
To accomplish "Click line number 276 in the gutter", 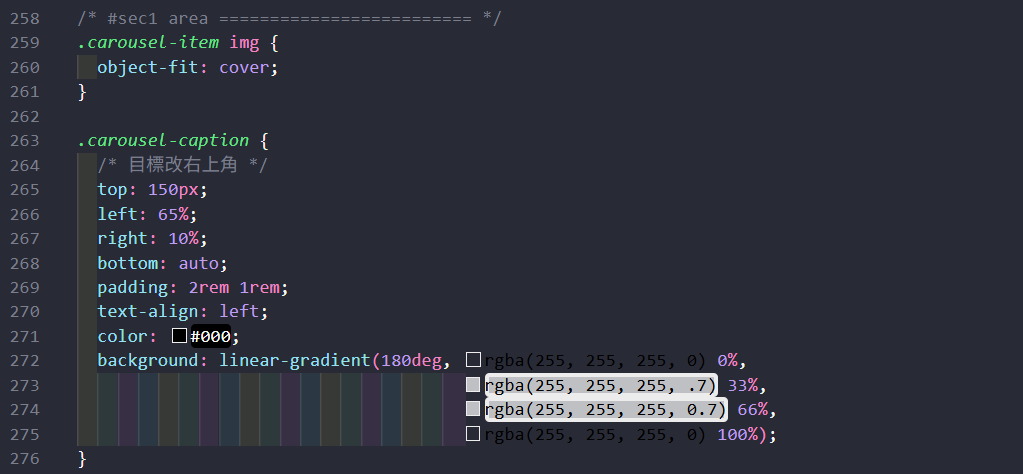I will click(24, 458).
